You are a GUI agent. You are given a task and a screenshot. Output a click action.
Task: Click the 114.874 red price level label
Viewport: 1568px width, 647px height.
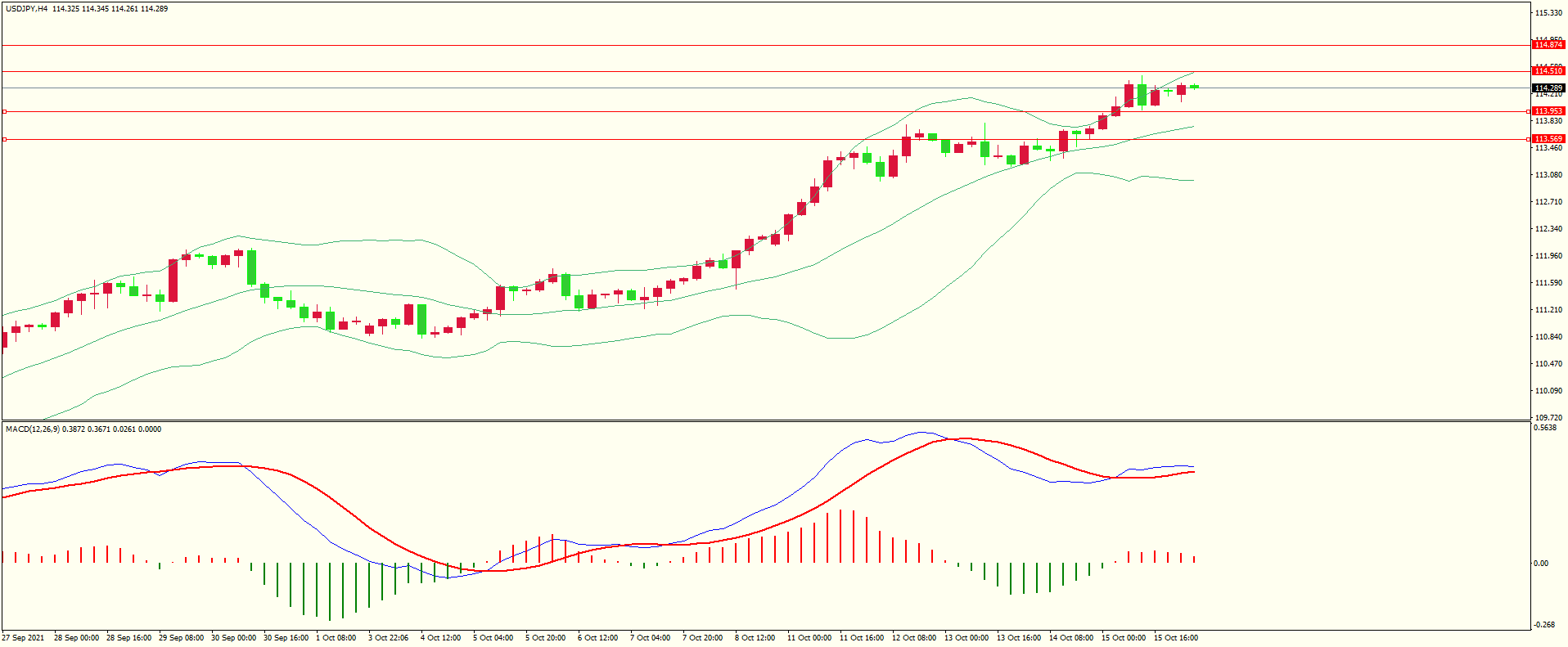tap(1548, 45)
